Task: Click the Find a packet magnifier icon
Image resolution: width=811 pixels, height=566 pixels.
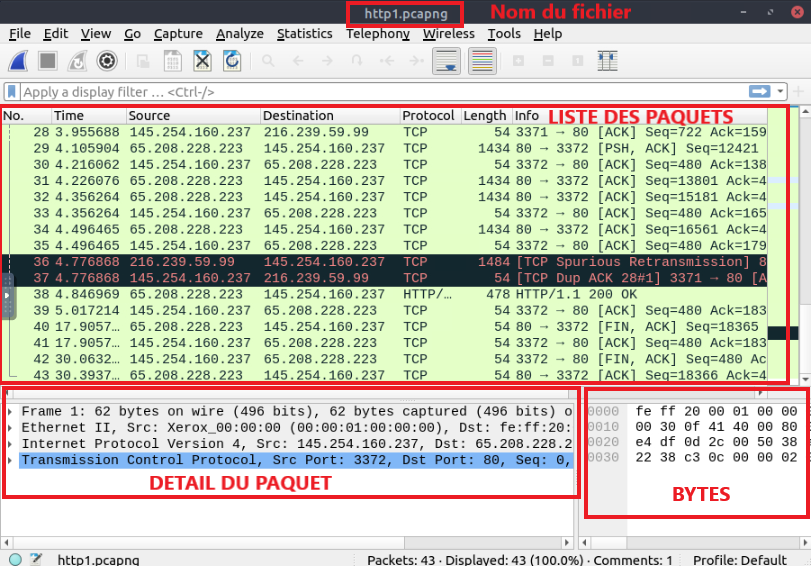Action: (x=268, y=61)
